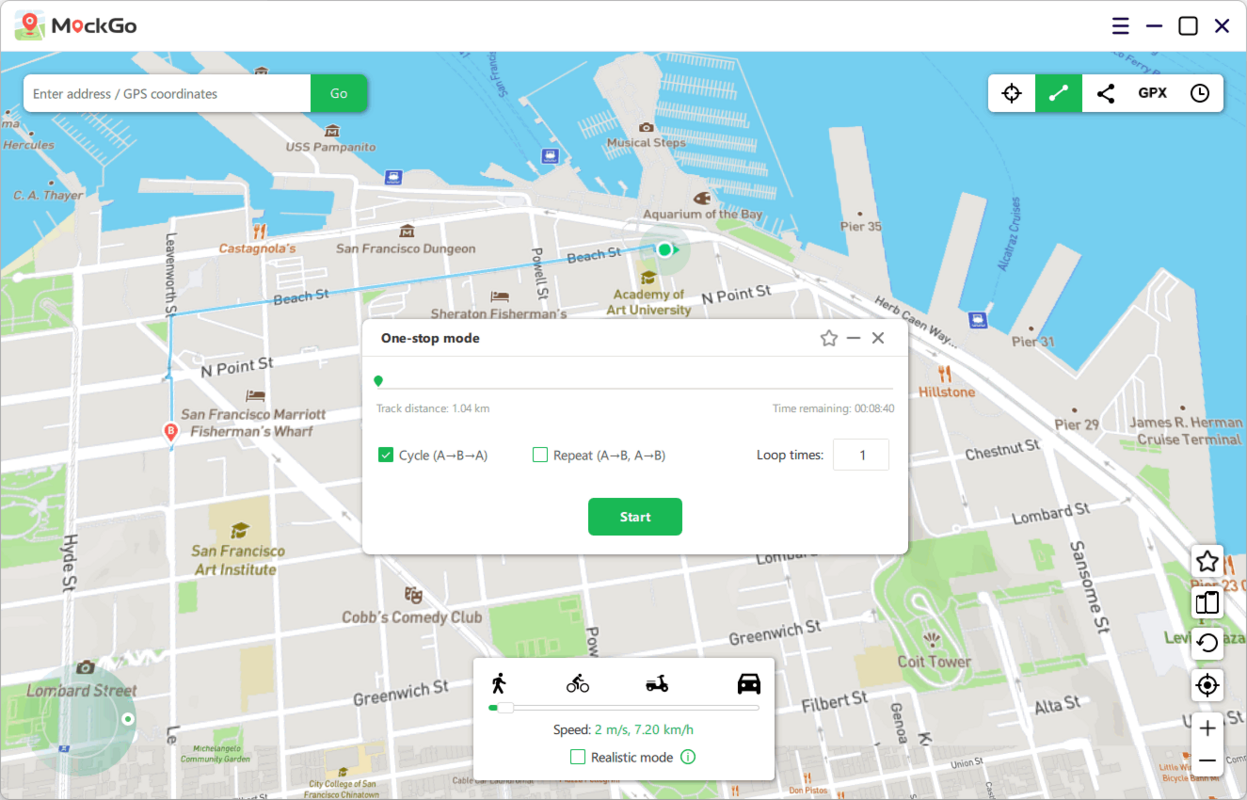Viewport: 1247px width, 800px height.
Task: Center map on current location target icon
Action: click(1207, 685)
